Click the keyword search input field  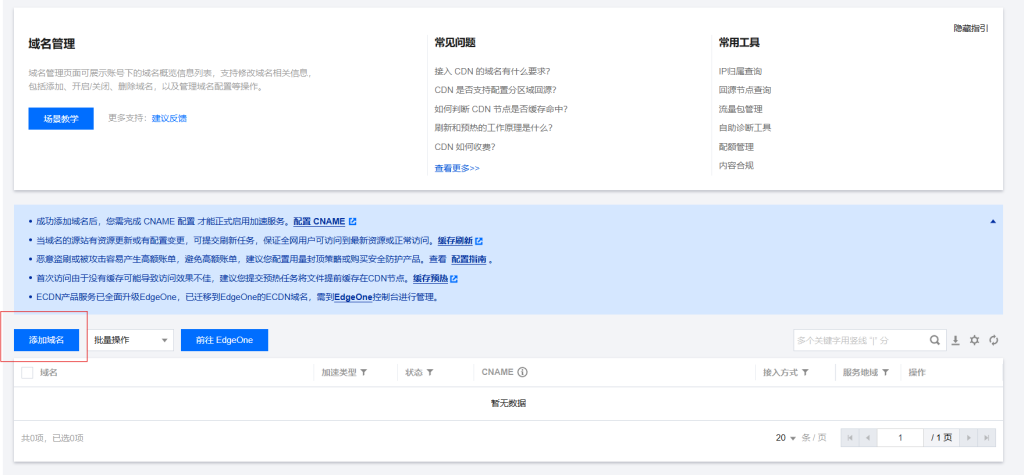(861, 340)
